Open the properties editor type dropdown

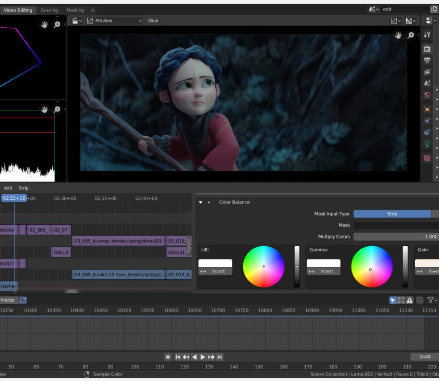click(x=430, y=21)
